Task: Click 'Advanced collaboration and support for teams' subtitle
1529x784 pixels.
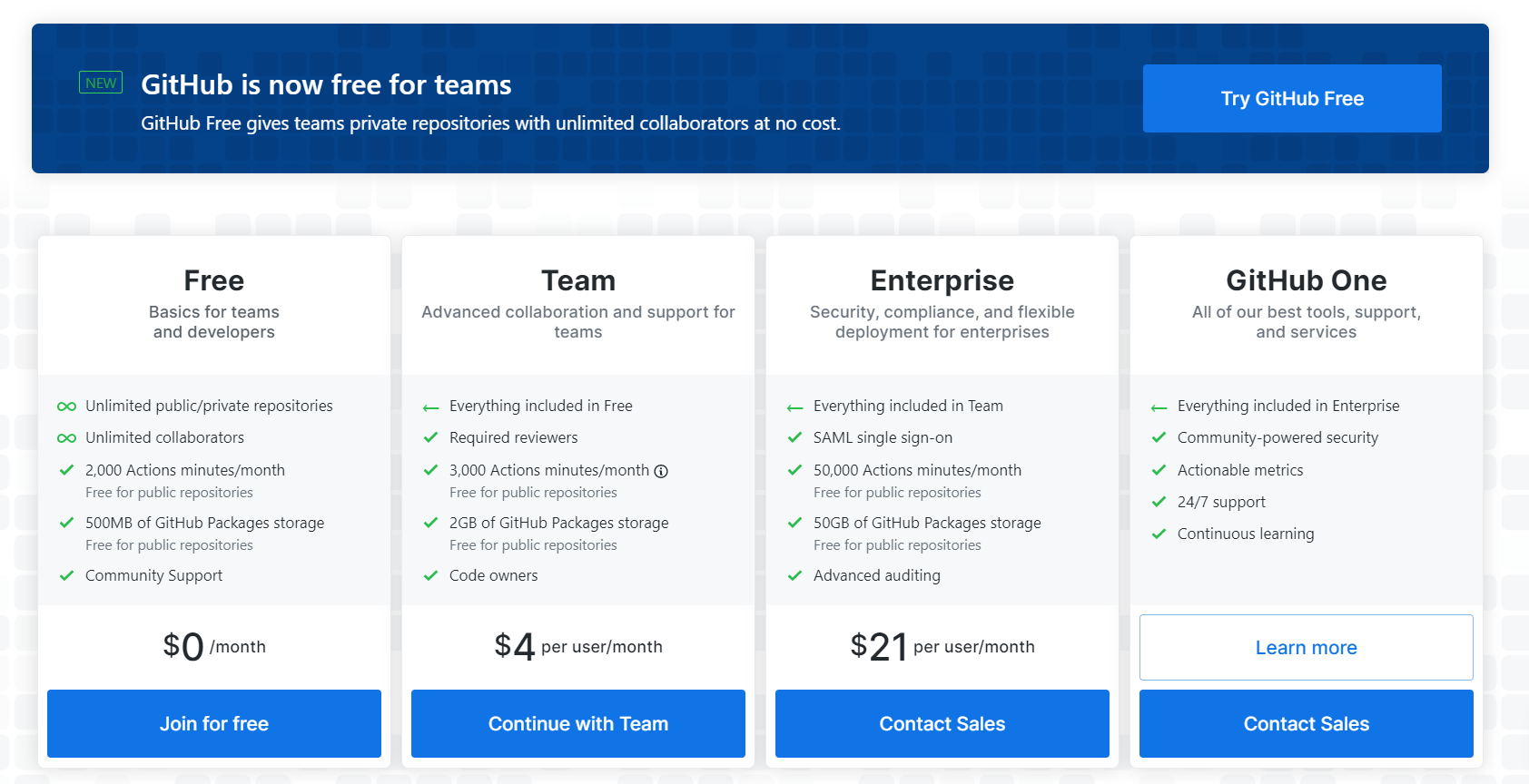Action: pyautogui.click(x=578, y=322)
